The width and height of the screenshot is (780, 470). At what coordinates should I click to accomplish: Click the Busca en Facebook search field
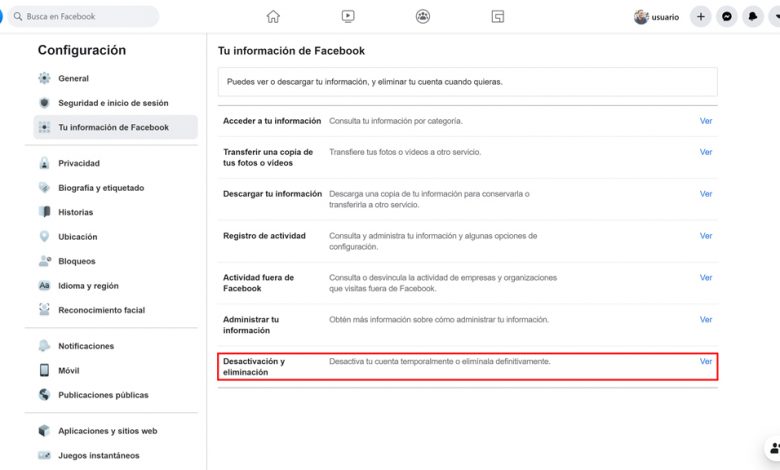pyautogui.click(x=84, y=16)
